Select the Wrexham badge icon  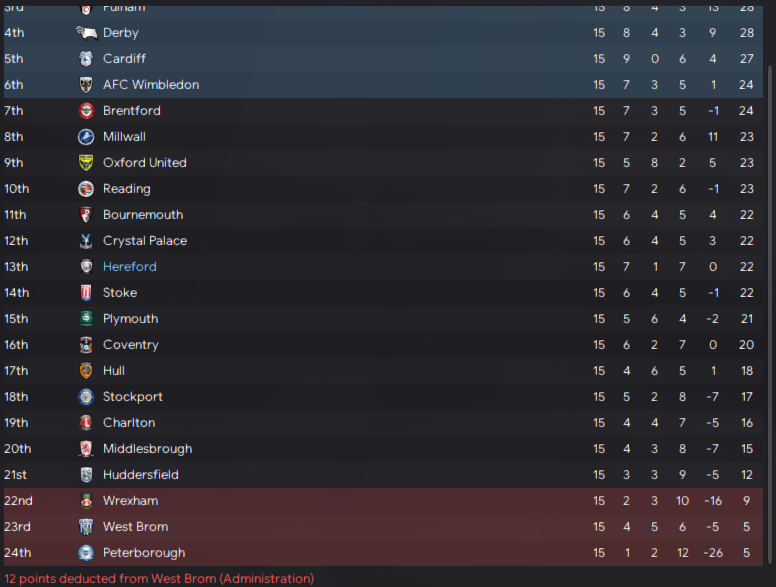coord(86,501)
